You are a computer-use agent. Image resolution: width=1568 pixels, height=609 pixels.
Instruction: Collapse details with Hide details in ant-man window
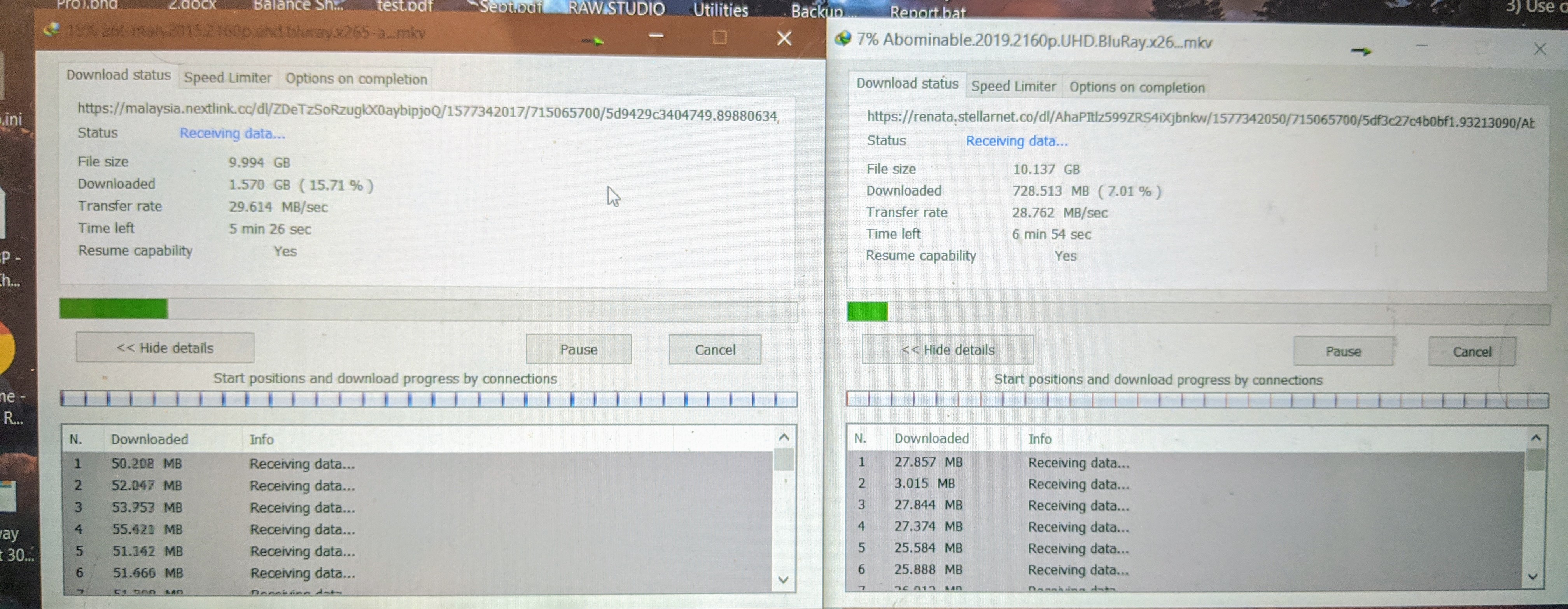[x=165, y=348]
